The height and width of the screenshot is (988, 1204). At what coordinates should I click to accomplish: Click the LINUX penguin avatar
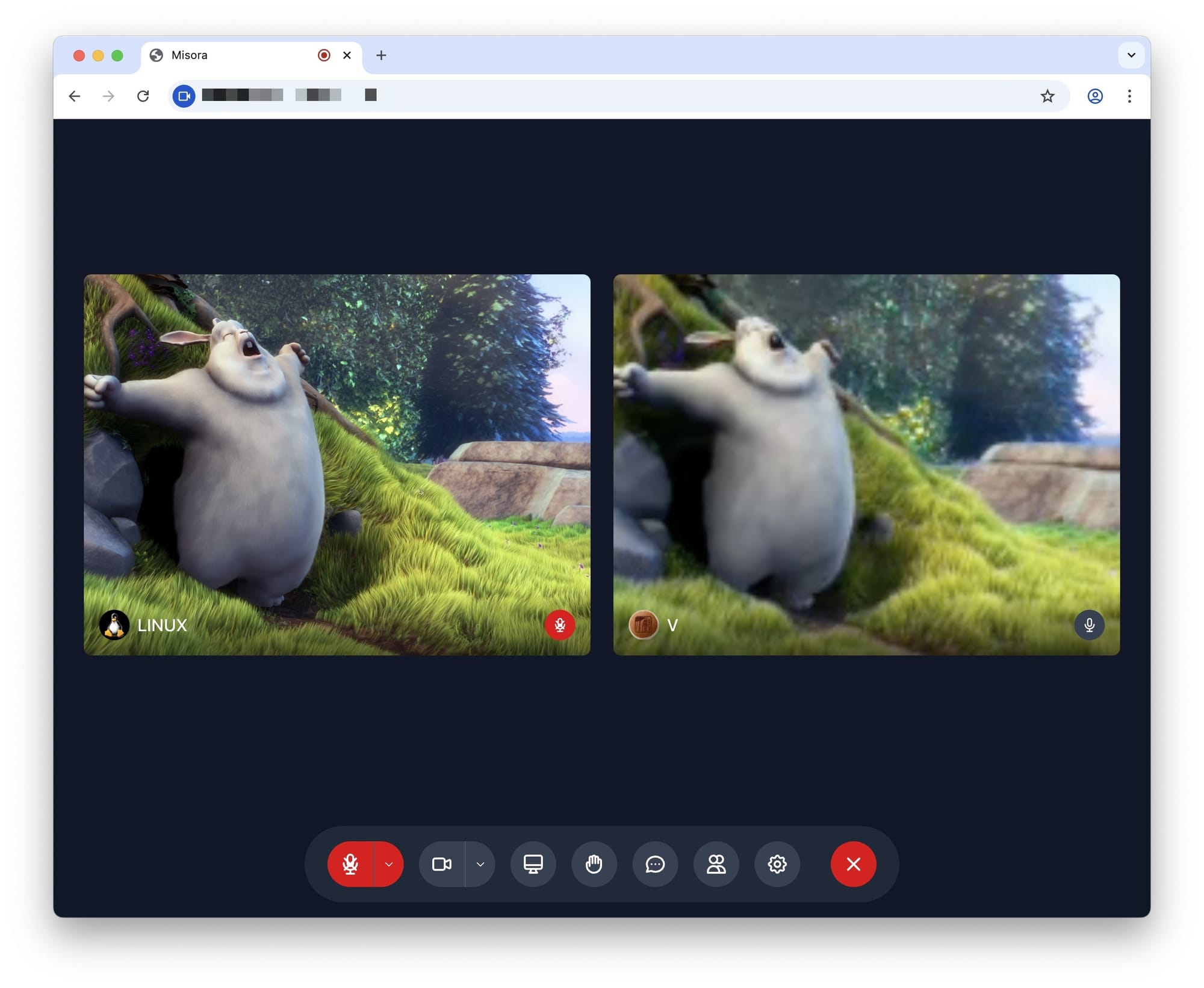tap(114, 625)
